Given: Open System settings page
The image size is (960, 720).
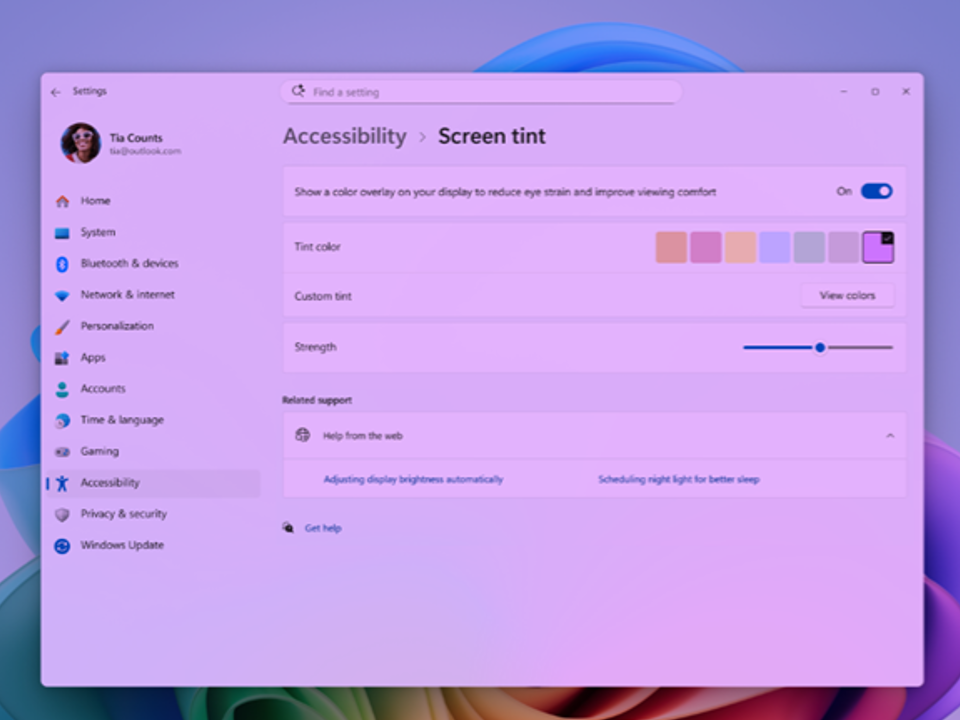Looking at the screenshot, I should coord(153,233).
